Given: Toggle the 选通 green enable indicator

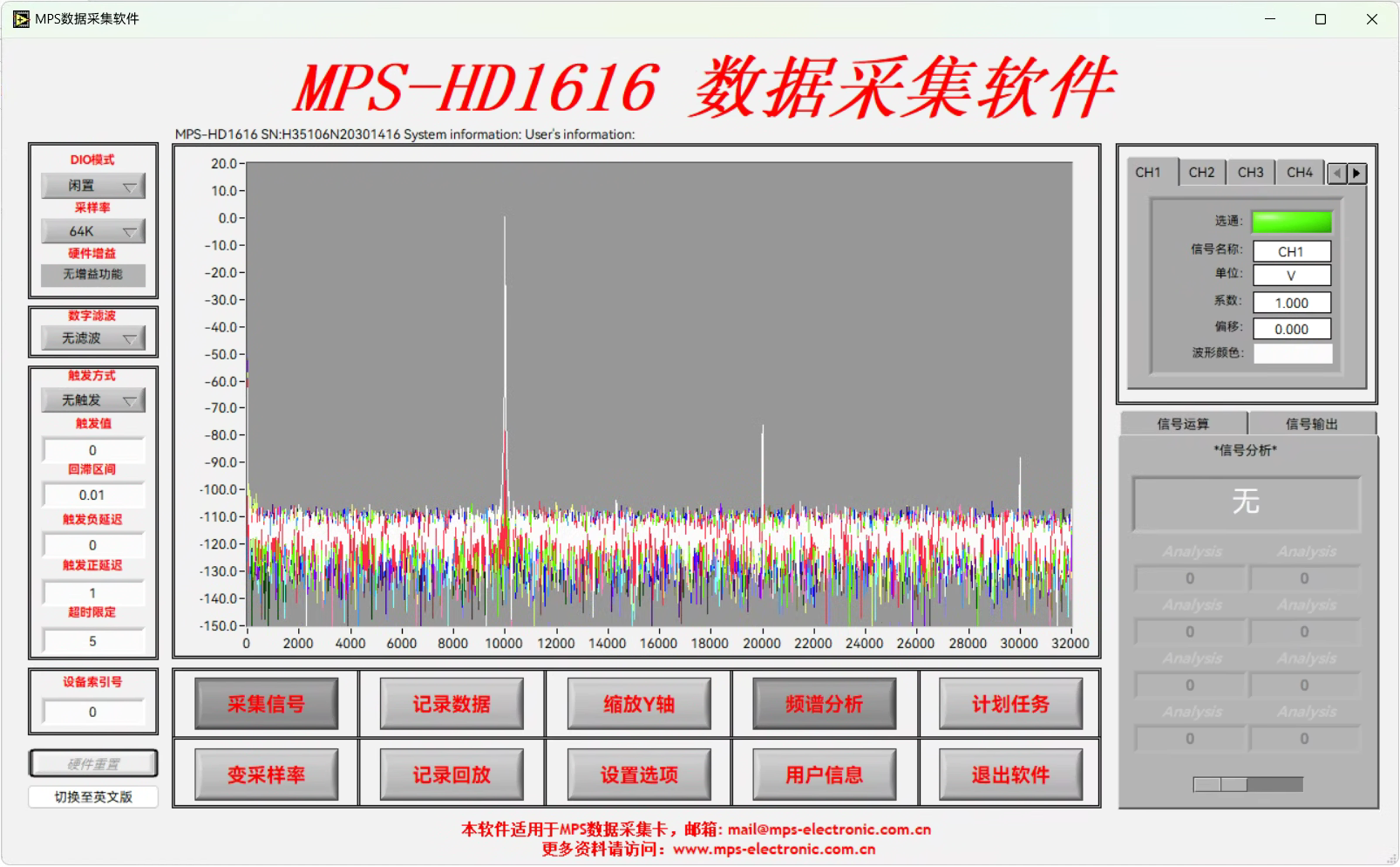Looking at the screenshot, I should tap(1291, 222).
